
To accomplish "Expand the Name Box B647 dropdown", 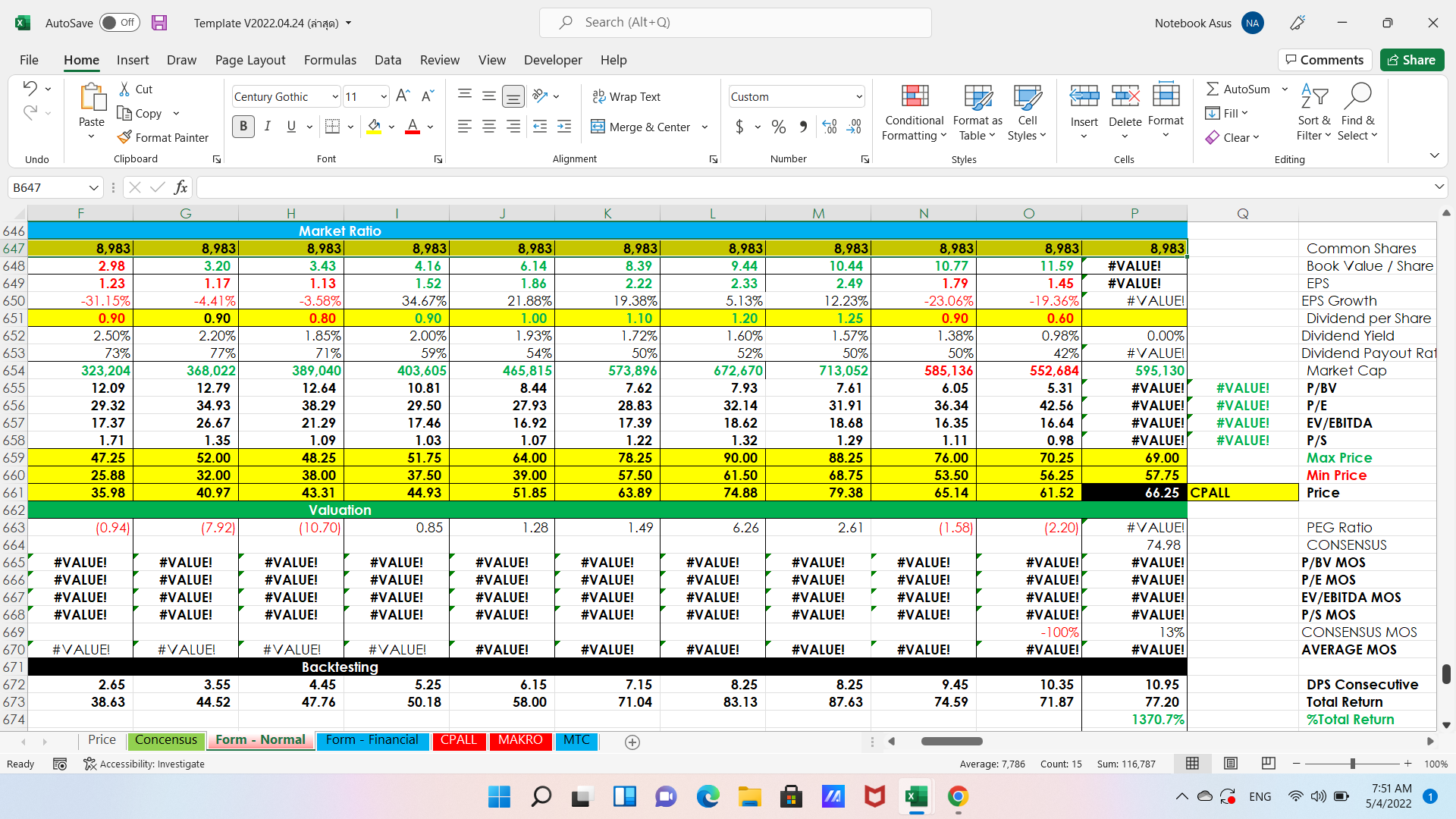I will (93, 187).
